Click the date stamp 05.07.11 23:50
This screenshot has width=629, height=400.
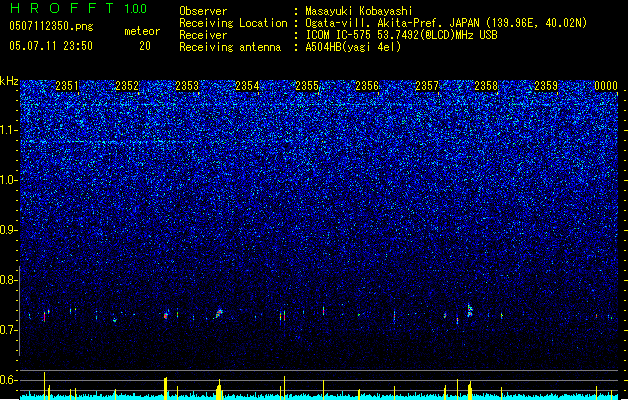51,46
